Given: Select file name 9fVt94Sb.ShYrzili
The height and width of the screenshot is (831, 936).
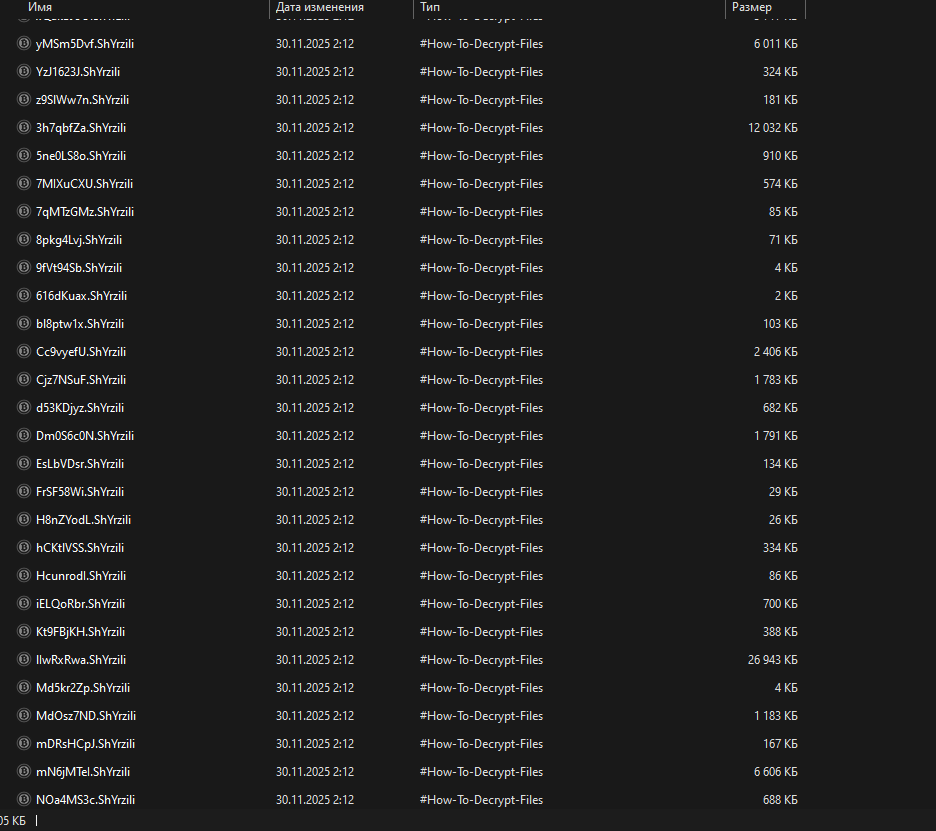Looking at the screenshot, I should (x=79, y=268).
